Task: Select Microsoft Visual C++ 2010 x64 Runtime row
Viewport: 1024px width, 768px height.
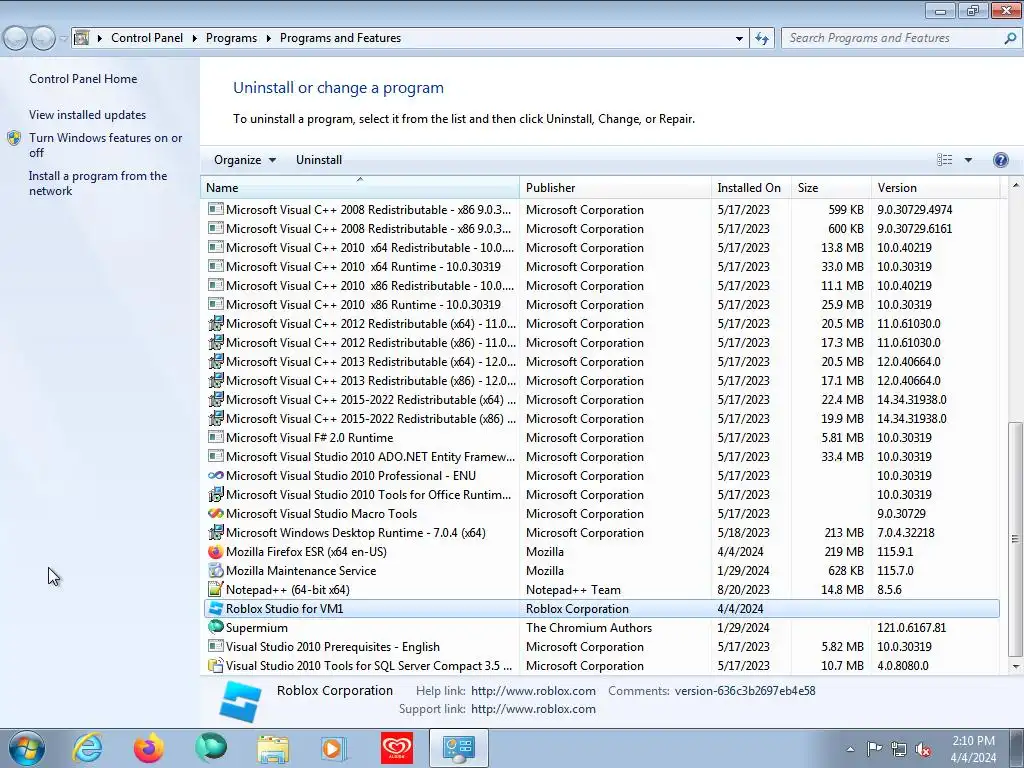Action: click(601, 266)
